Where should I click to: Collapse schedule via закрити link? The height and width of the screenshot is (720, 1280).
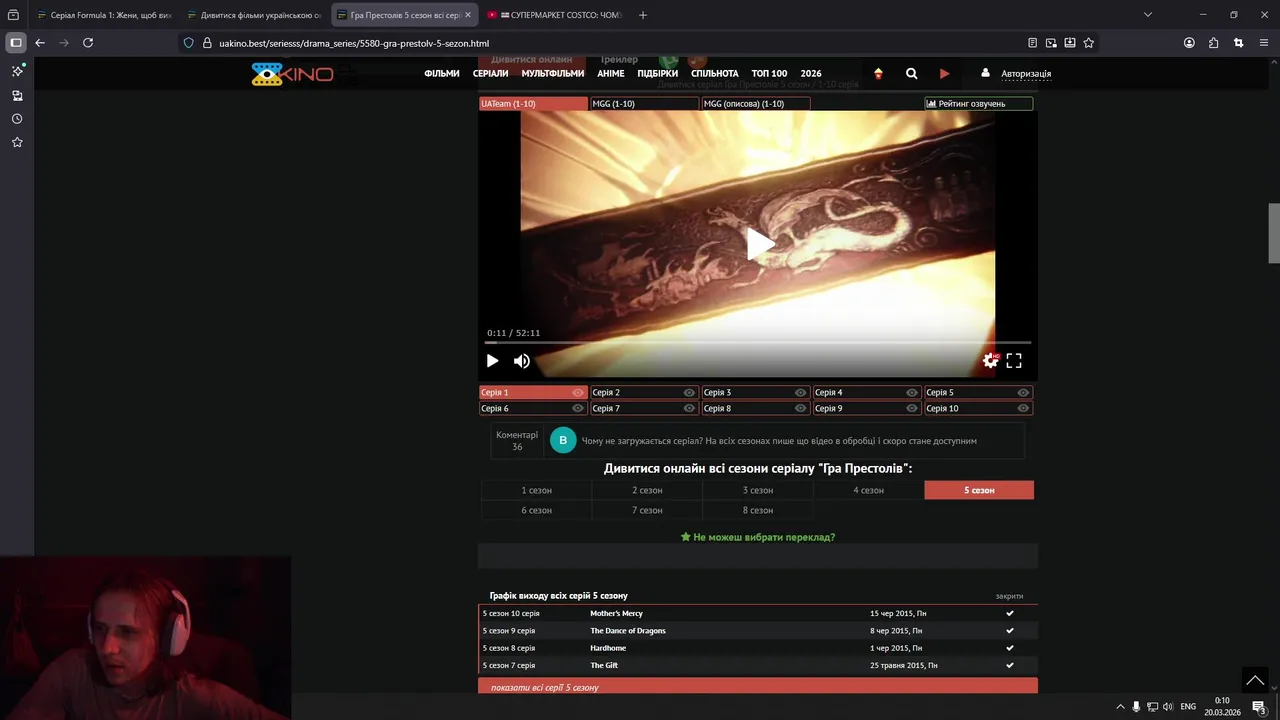click(1009, 596)
